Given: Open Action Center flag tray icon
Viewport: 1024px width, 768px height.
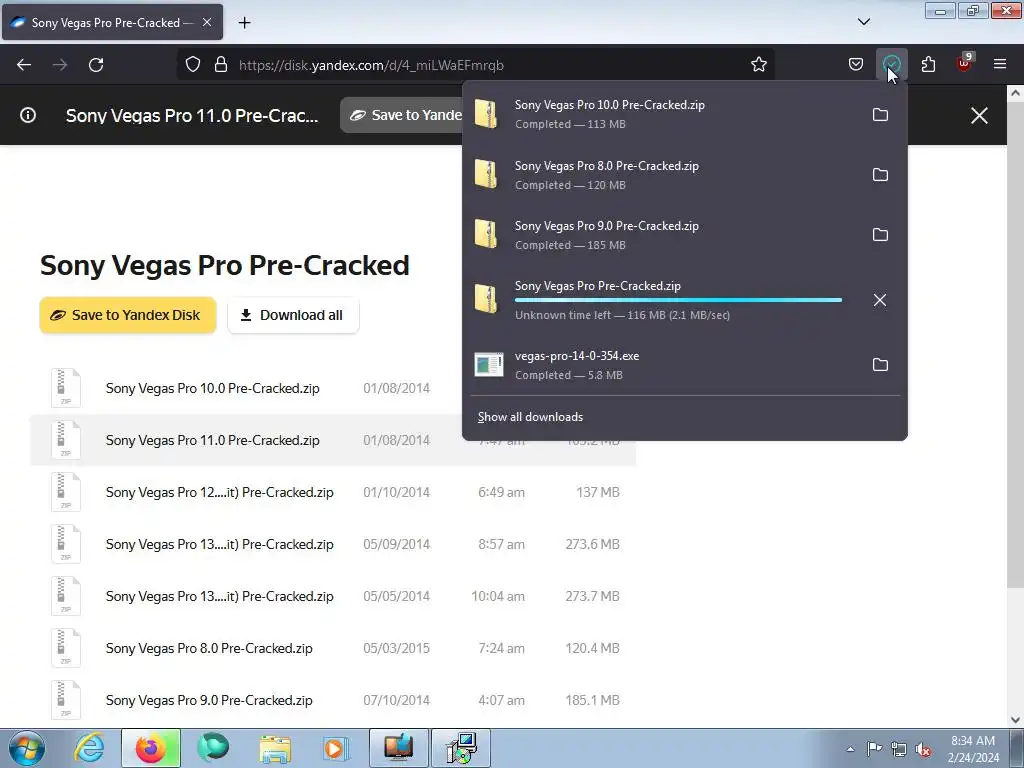Looking at the screenshot, I should (874, 749).
